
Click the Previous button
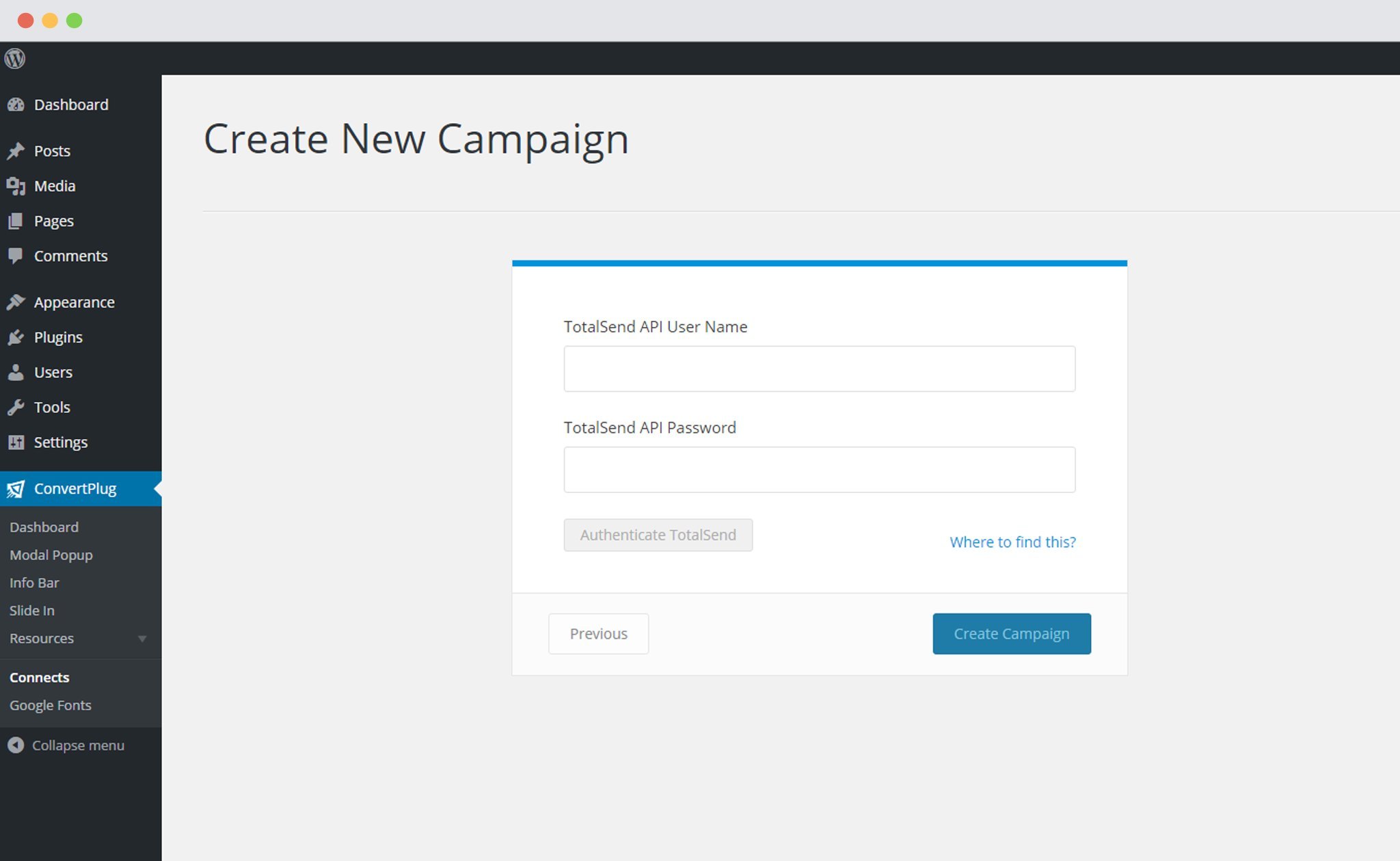click(x=597, y=633)
